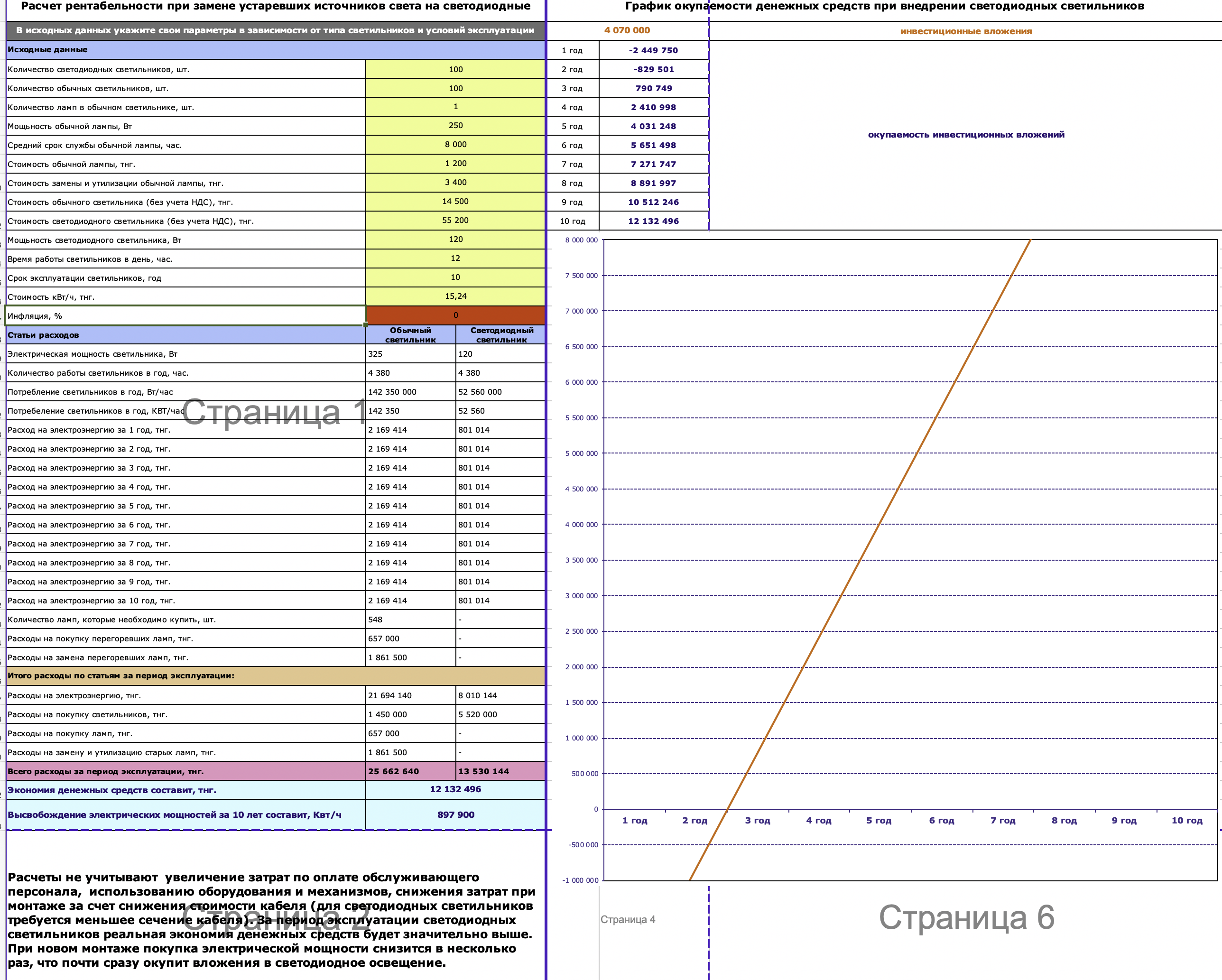Click the '10 год' row label in table
1222x980 pixels.
[x=573, y=221]
